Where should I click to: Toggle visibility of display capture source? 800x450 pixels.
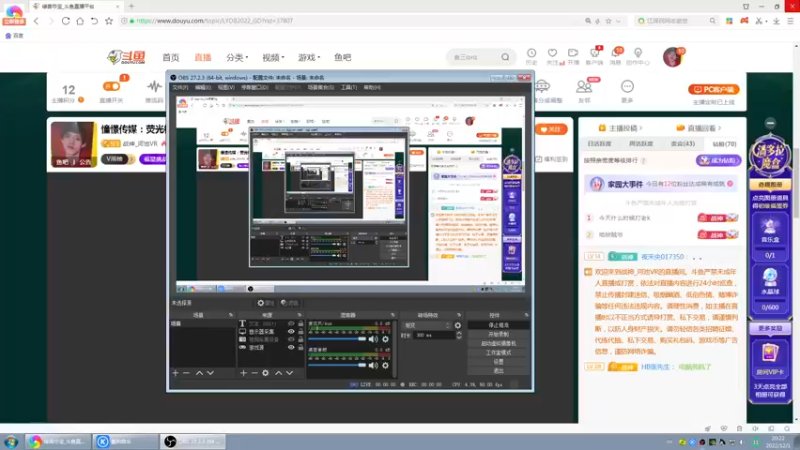tap(291, 332)
